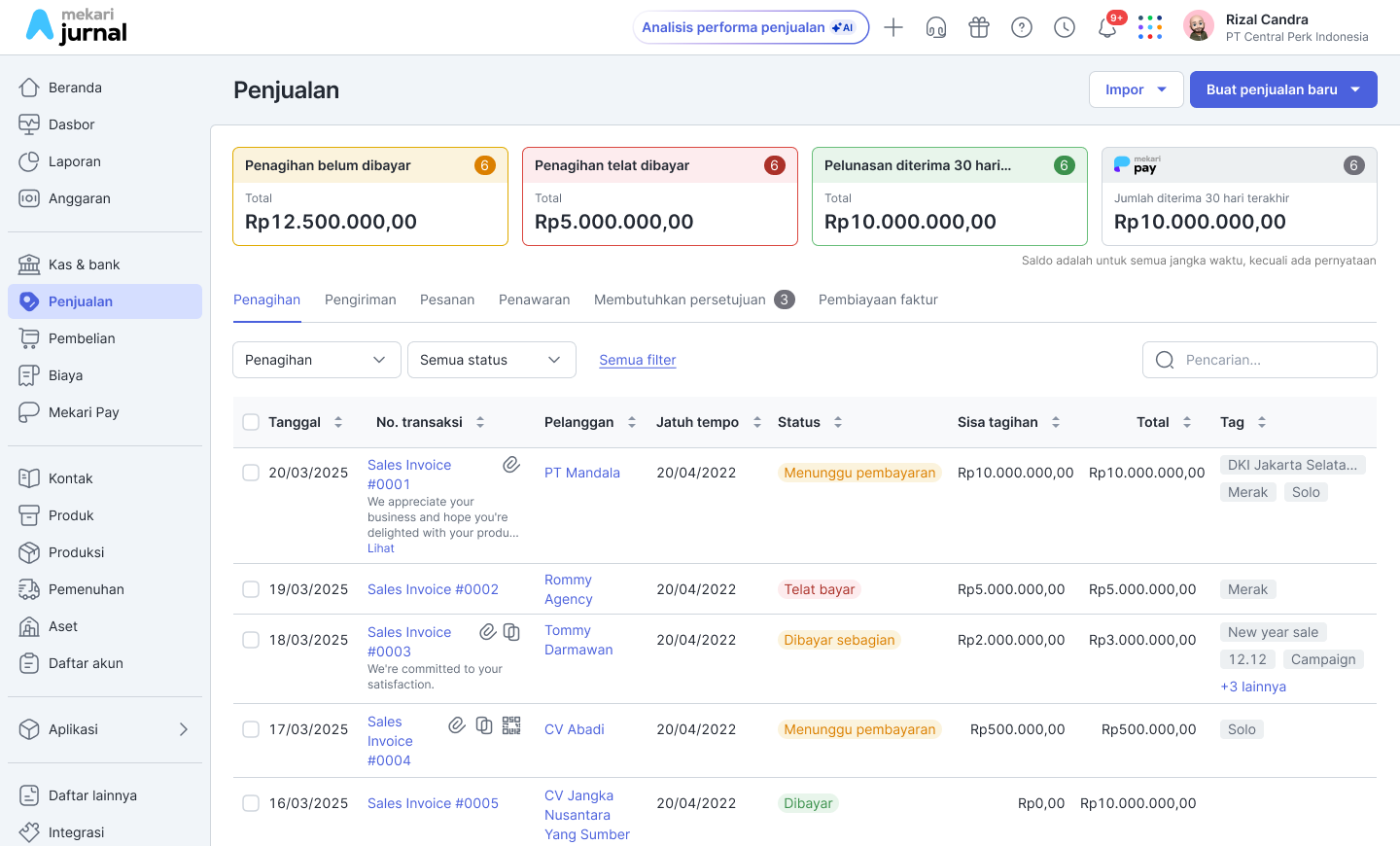Viewport: 1400px width, 846px height.
Task: Open the Semua status dropdown
Action: pyautogui.click(x=491, y=360)
